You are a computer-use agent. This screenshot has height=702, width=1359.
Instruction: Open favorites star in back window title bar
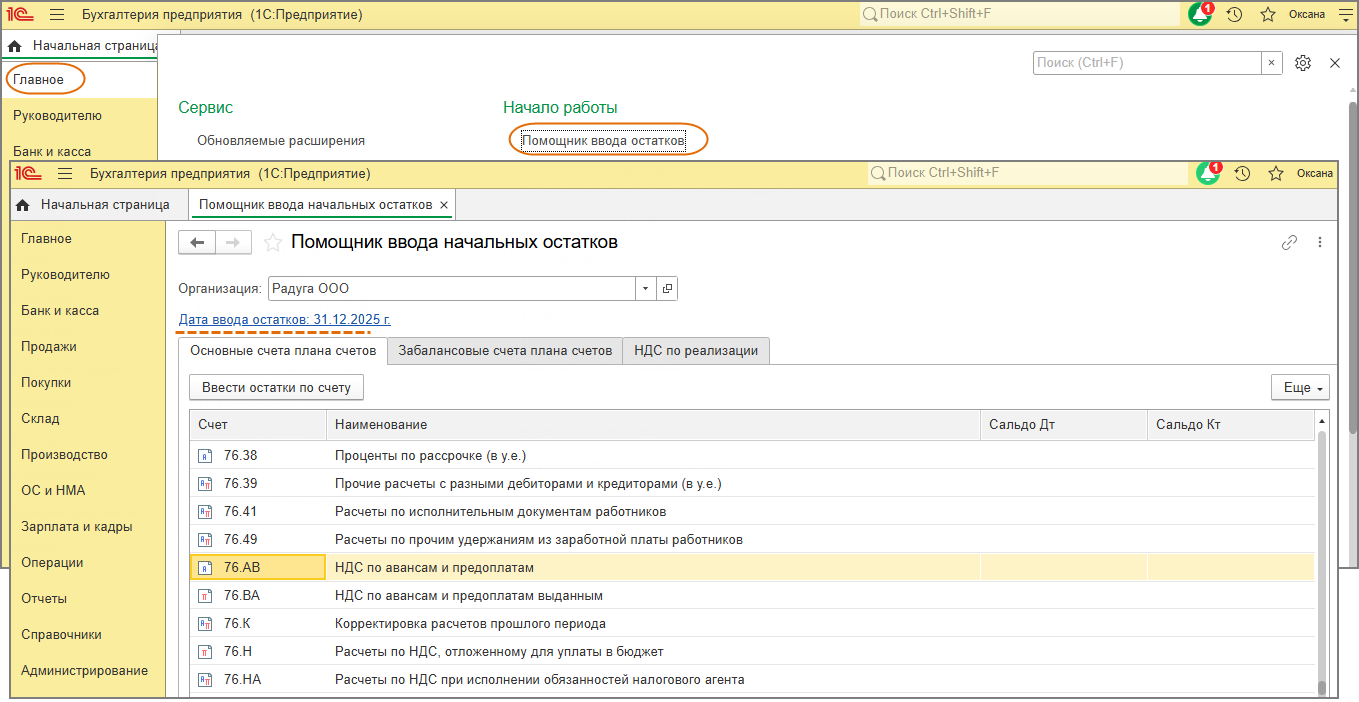pos(1268,14)
